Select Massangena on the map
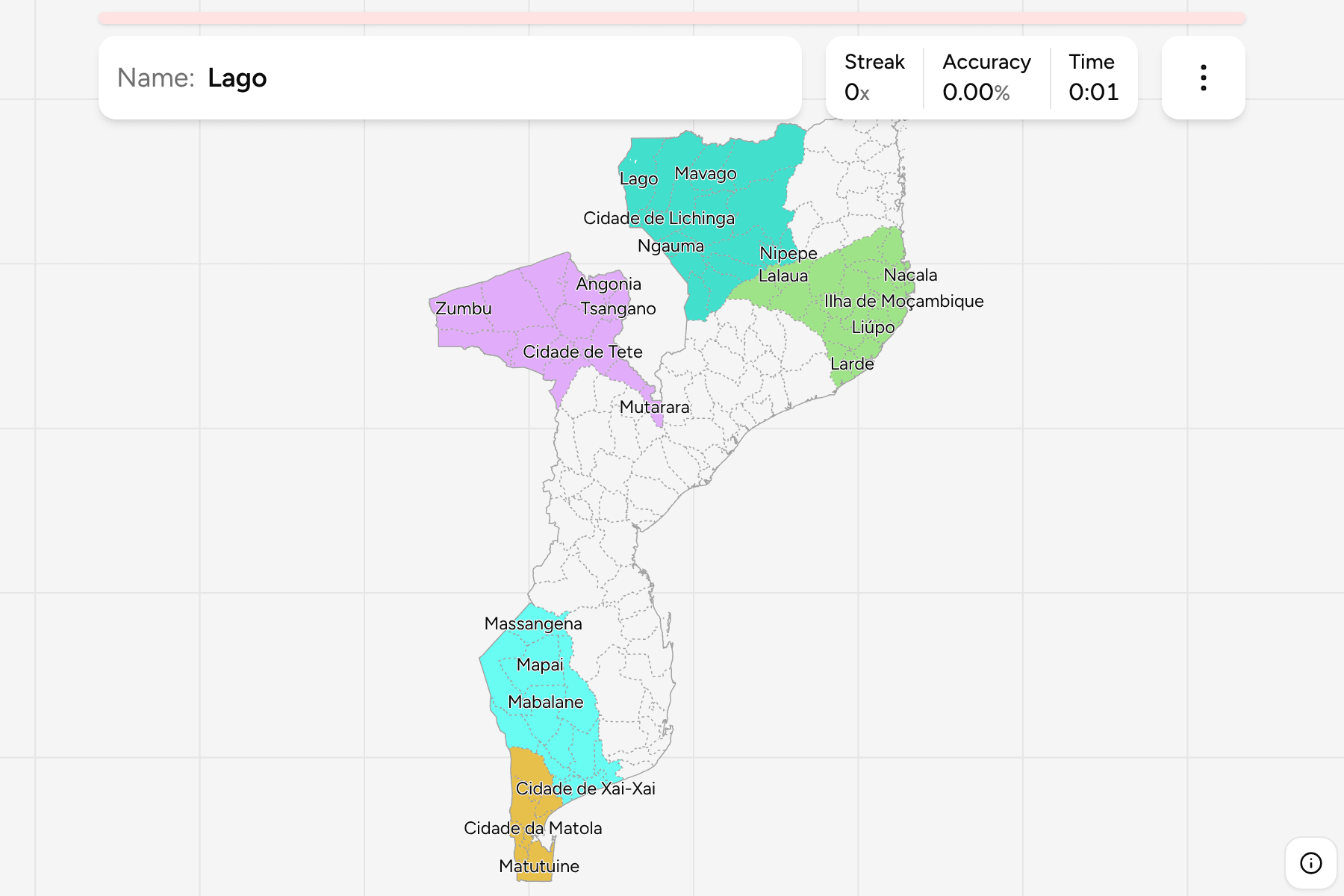1344x896 pixels. [533, 623]
